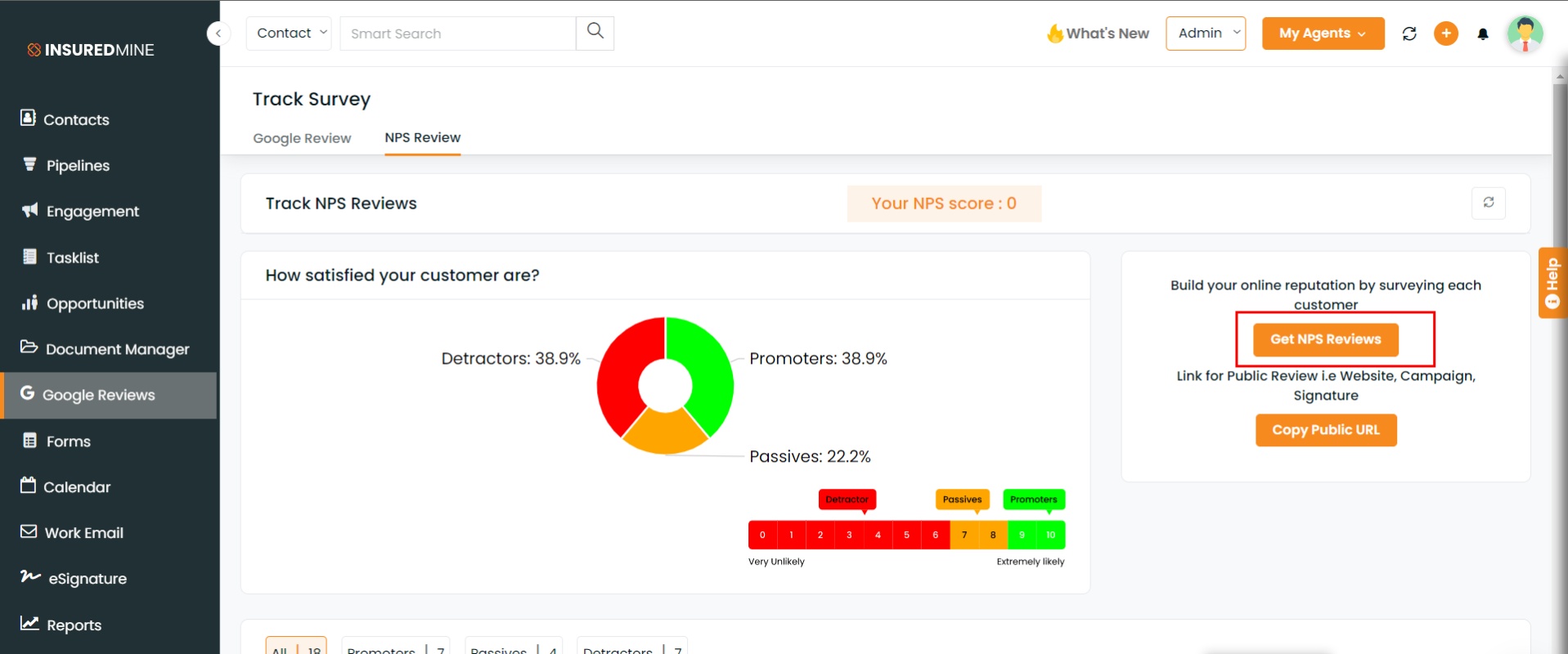Viewport: 1568px width, 654px height.
Task: Collapse the sidebar with the arrow icon
Action: (x=218, y=34)
